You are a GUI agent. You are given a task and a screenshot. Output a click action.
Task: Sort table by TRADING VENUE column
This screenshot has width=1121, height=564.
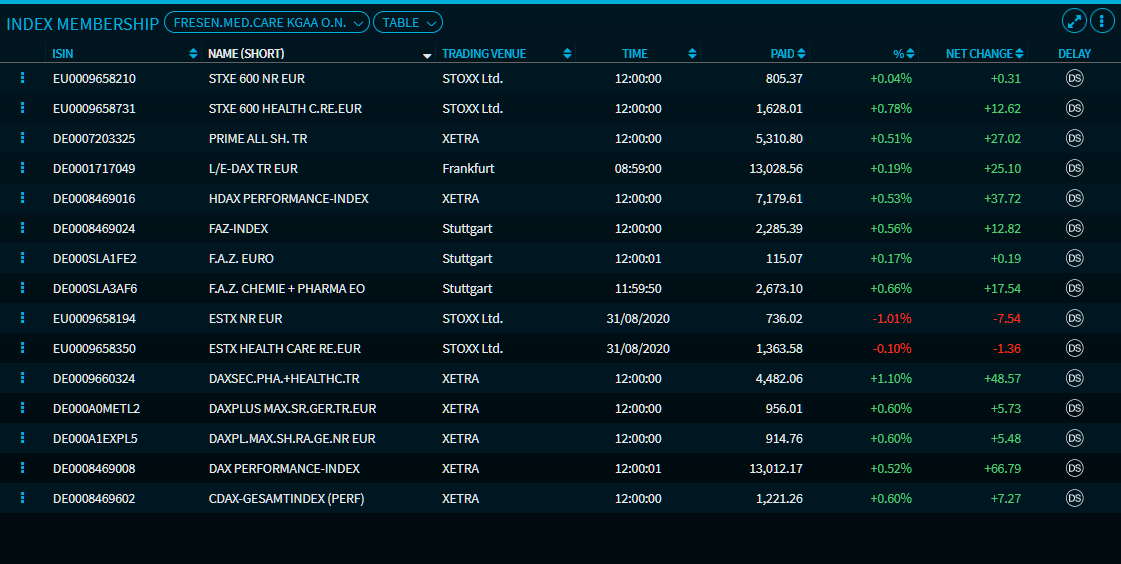coord(484,54)
